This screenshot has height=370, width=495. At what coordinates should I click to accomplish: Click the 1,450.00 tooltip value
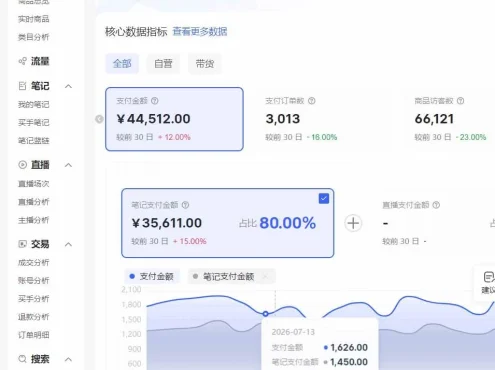click(x=349, y=362)
